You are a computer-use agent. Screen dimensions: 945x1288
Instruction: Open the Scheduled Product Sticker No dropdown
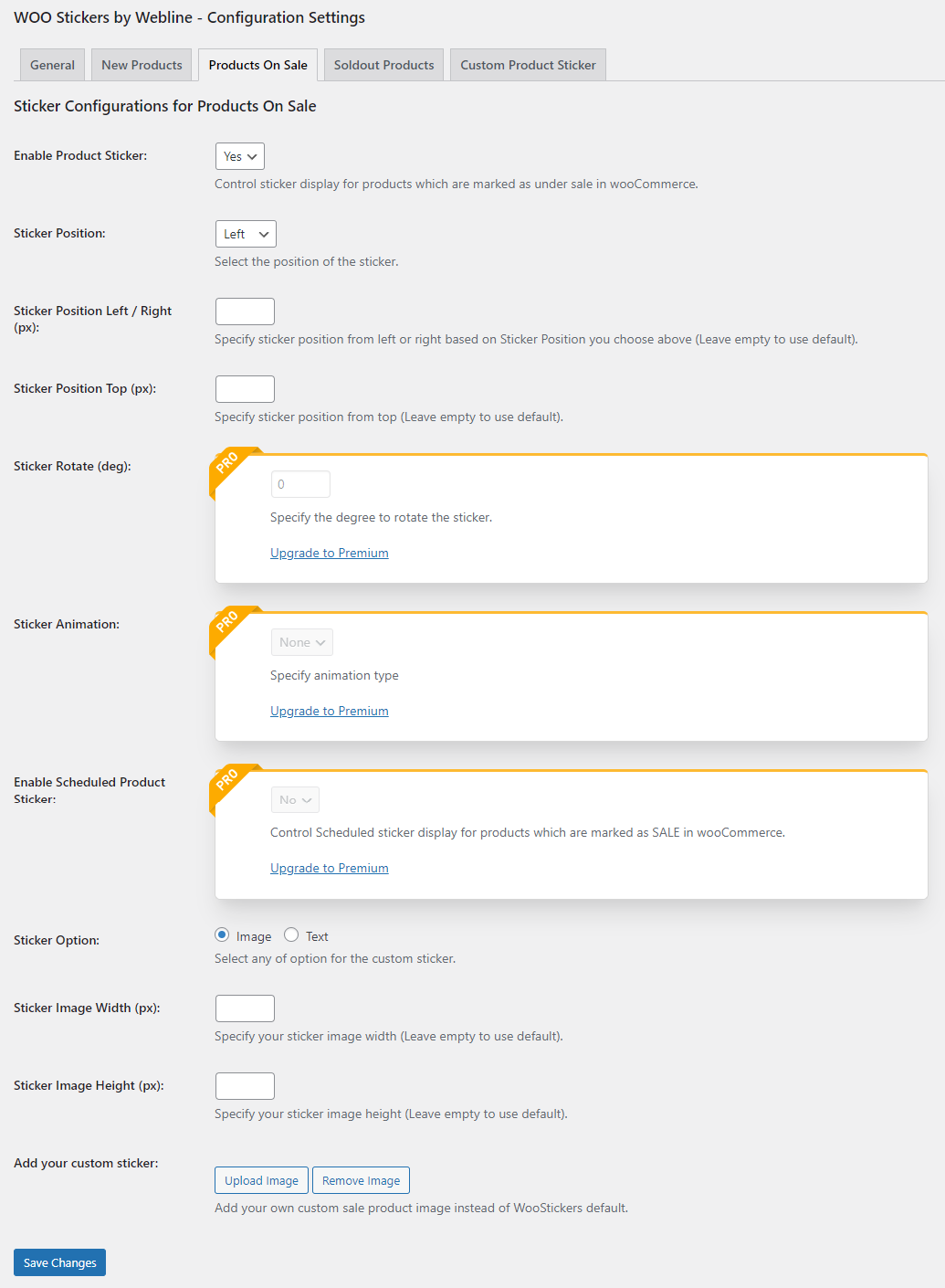(295, 799)
